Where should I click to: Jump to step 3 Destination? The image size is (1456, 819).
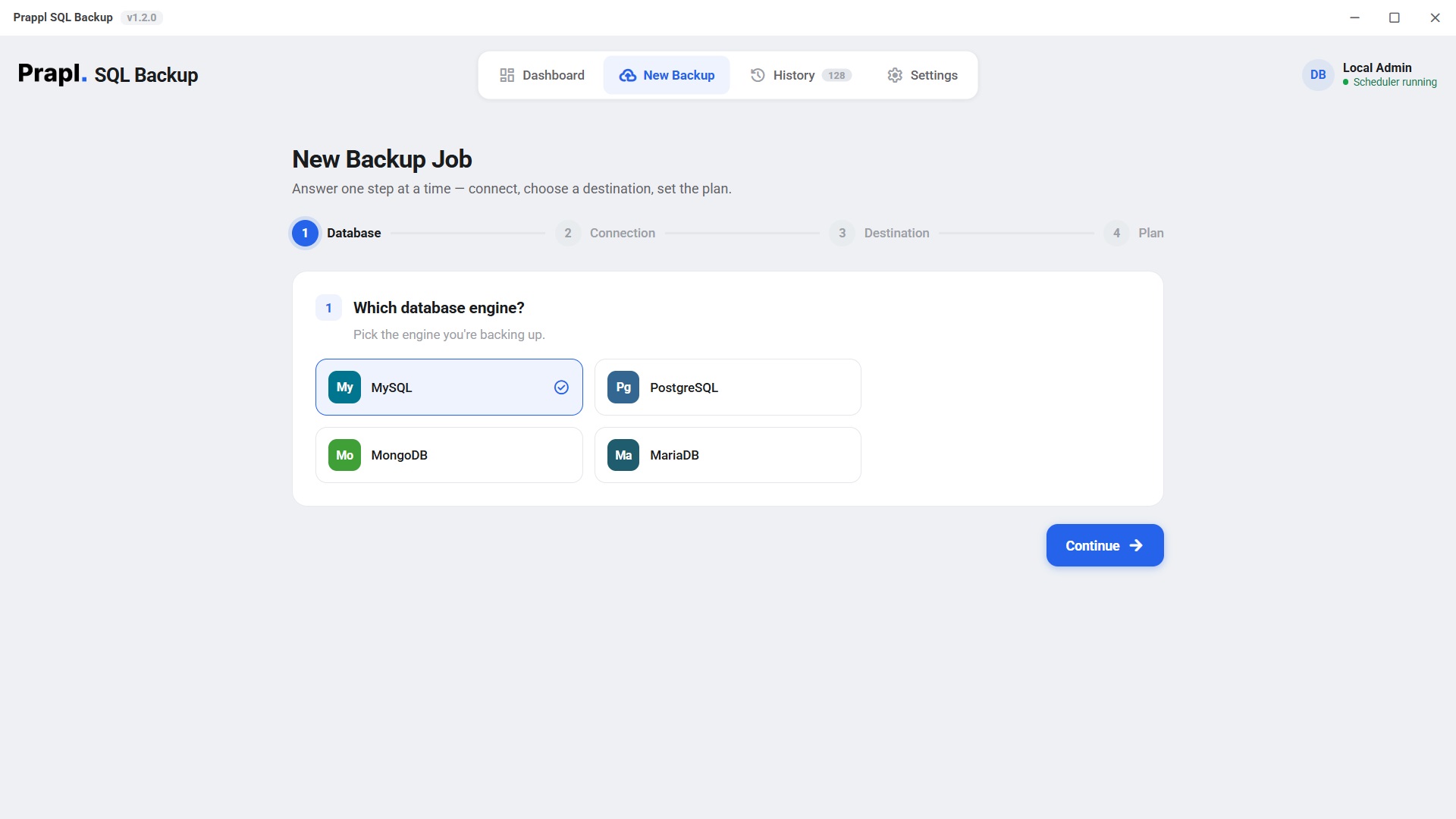880,233
